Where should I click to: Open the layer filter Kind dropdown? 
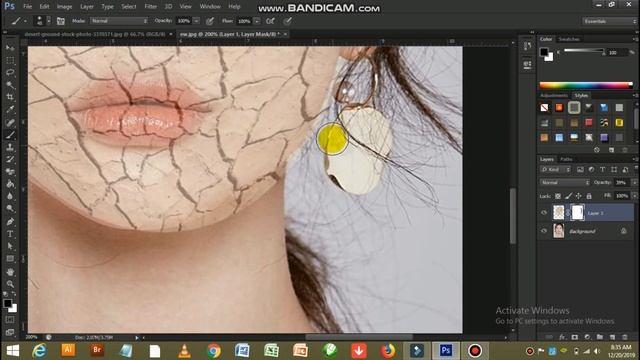pyautogui.click(x=556, y=169)
